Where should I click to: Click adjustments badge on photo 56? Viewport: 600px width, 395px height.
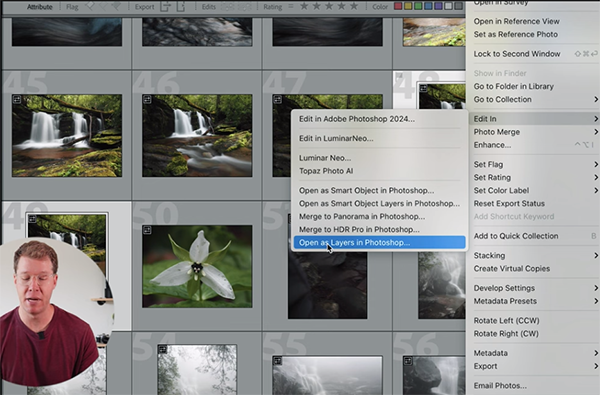pyautogui.click(x=408, y=361)
